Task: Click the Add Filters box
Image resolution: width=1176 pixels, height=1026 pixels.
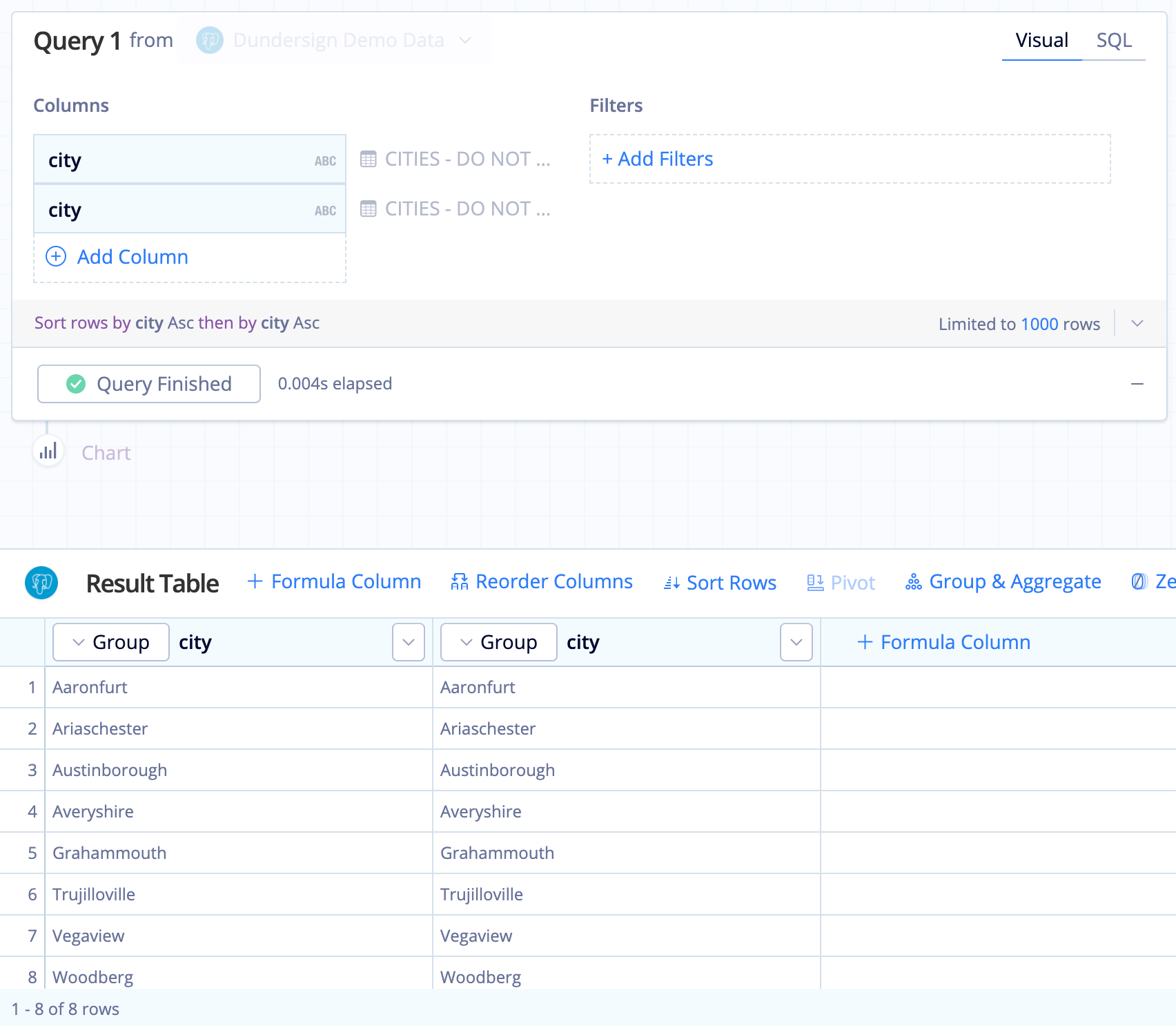Action: coord(850,159)
